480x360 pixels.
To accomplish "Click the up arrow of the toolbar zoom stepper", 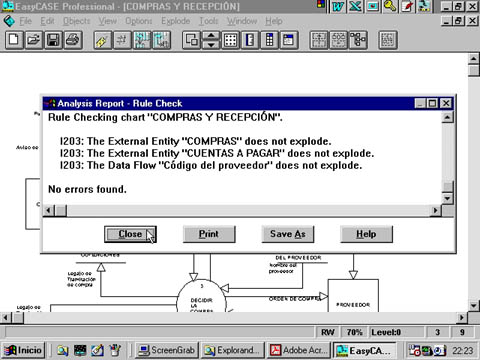I will [211, 35].
